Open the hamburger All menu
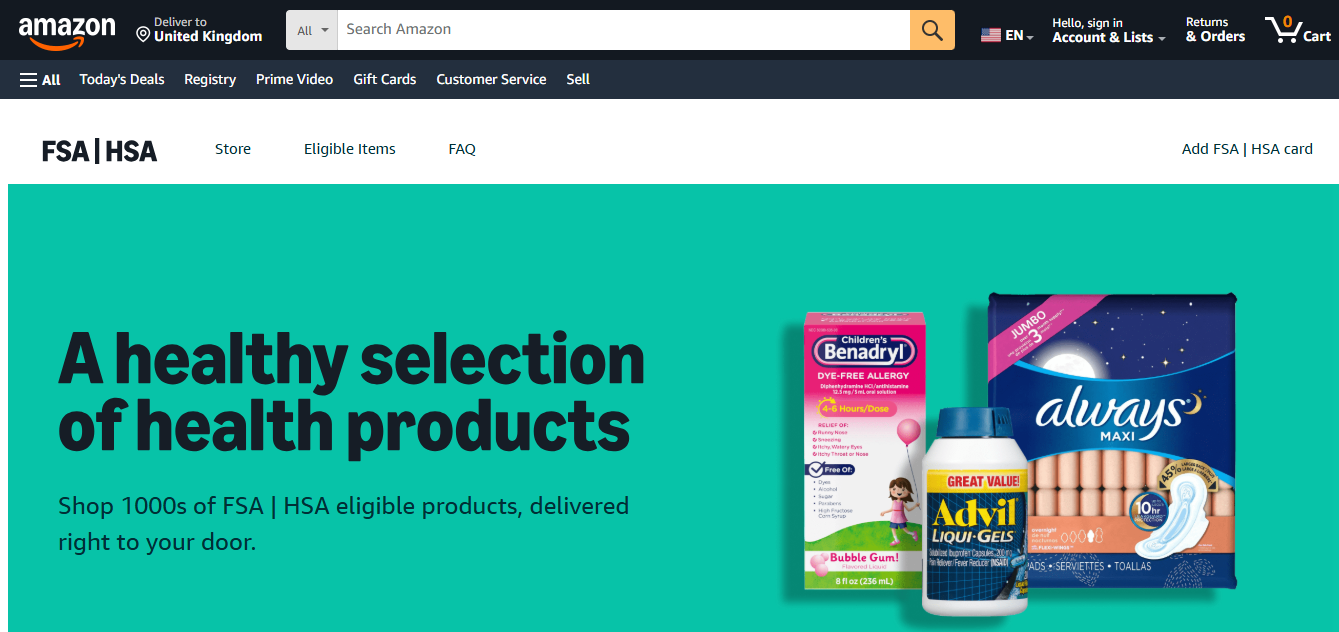Screen dimensions: 1339x632 pos(40,79)
